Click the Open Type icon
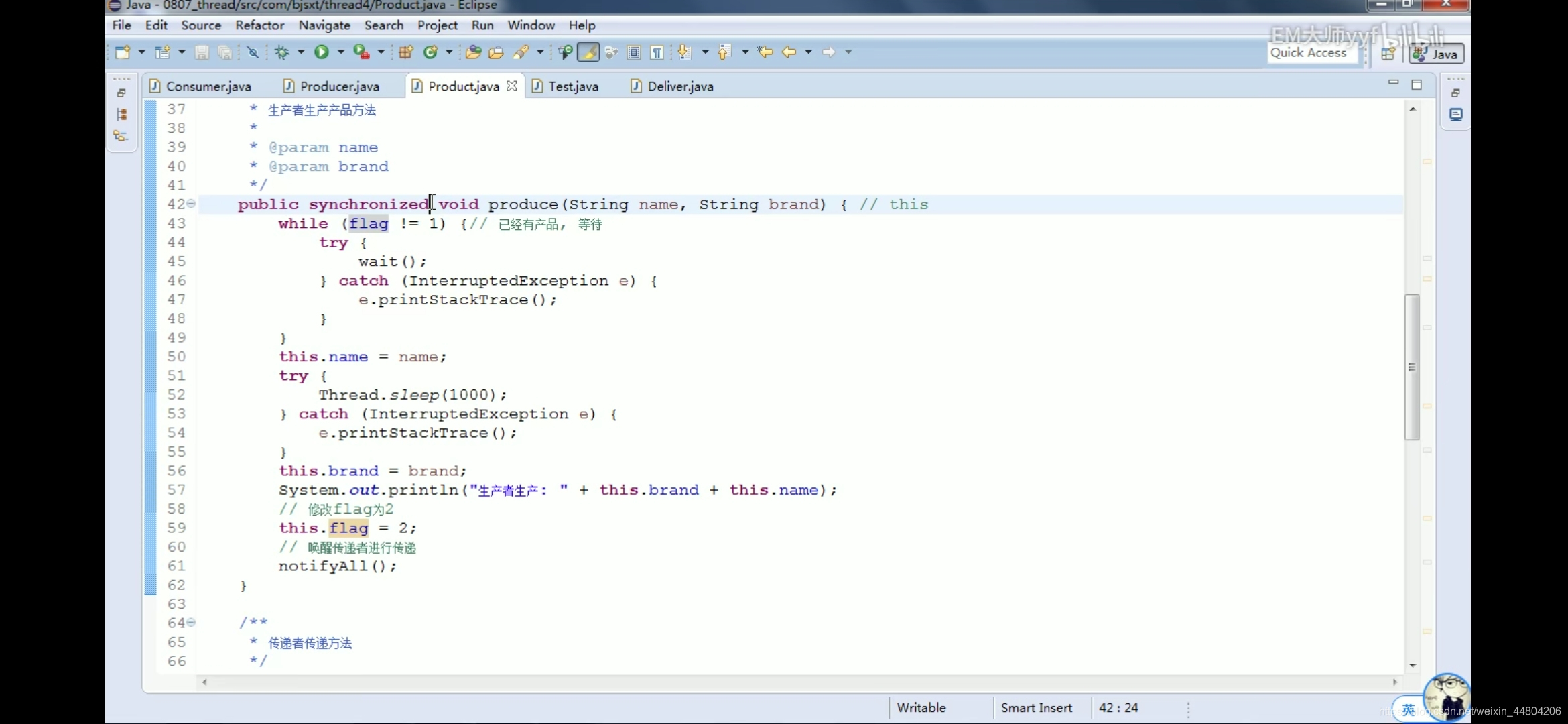1568x724 pixels. click(473, 52)
